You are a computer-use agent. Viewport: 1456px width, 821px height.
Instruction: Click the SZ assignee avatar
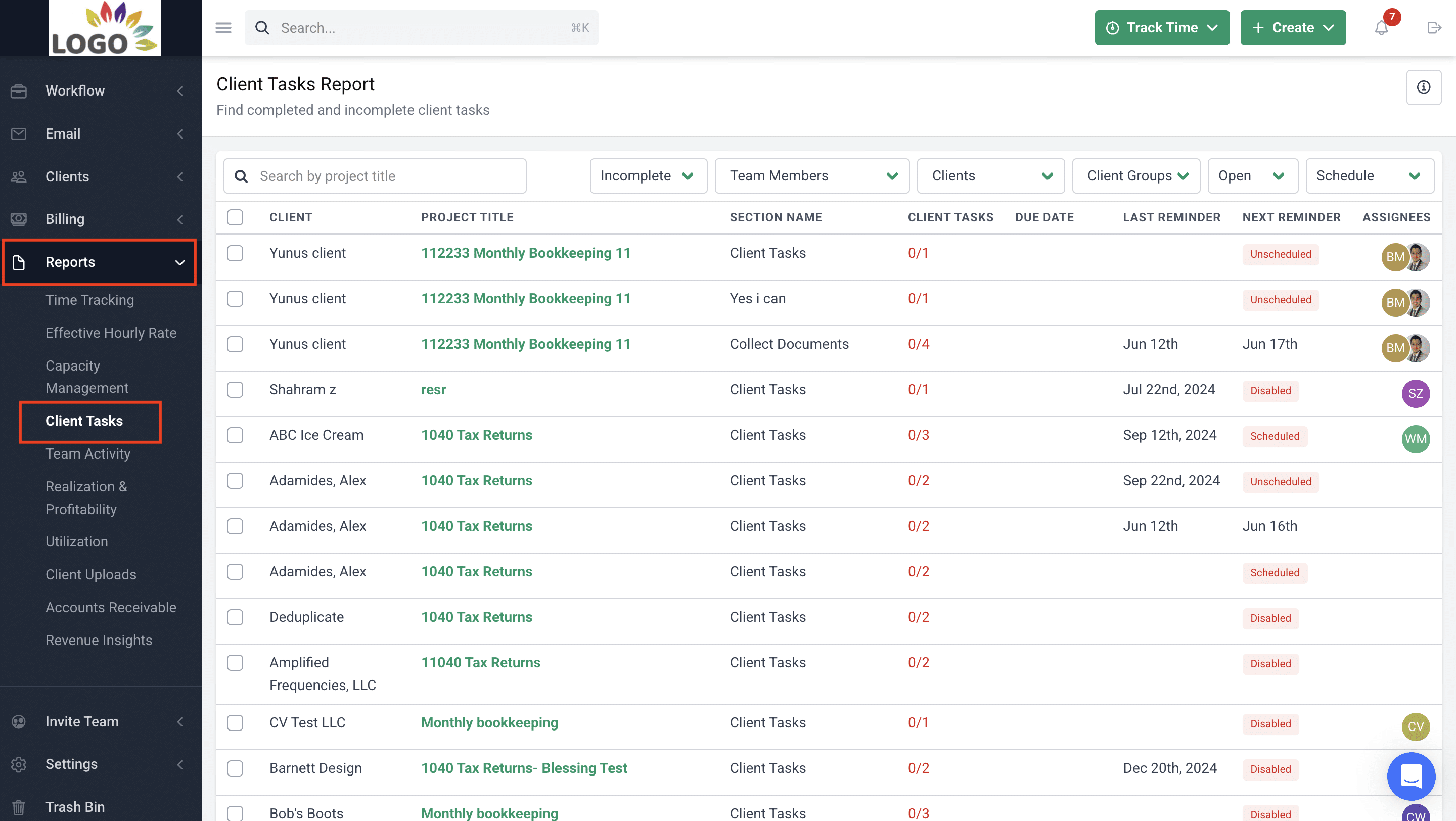1416,393
